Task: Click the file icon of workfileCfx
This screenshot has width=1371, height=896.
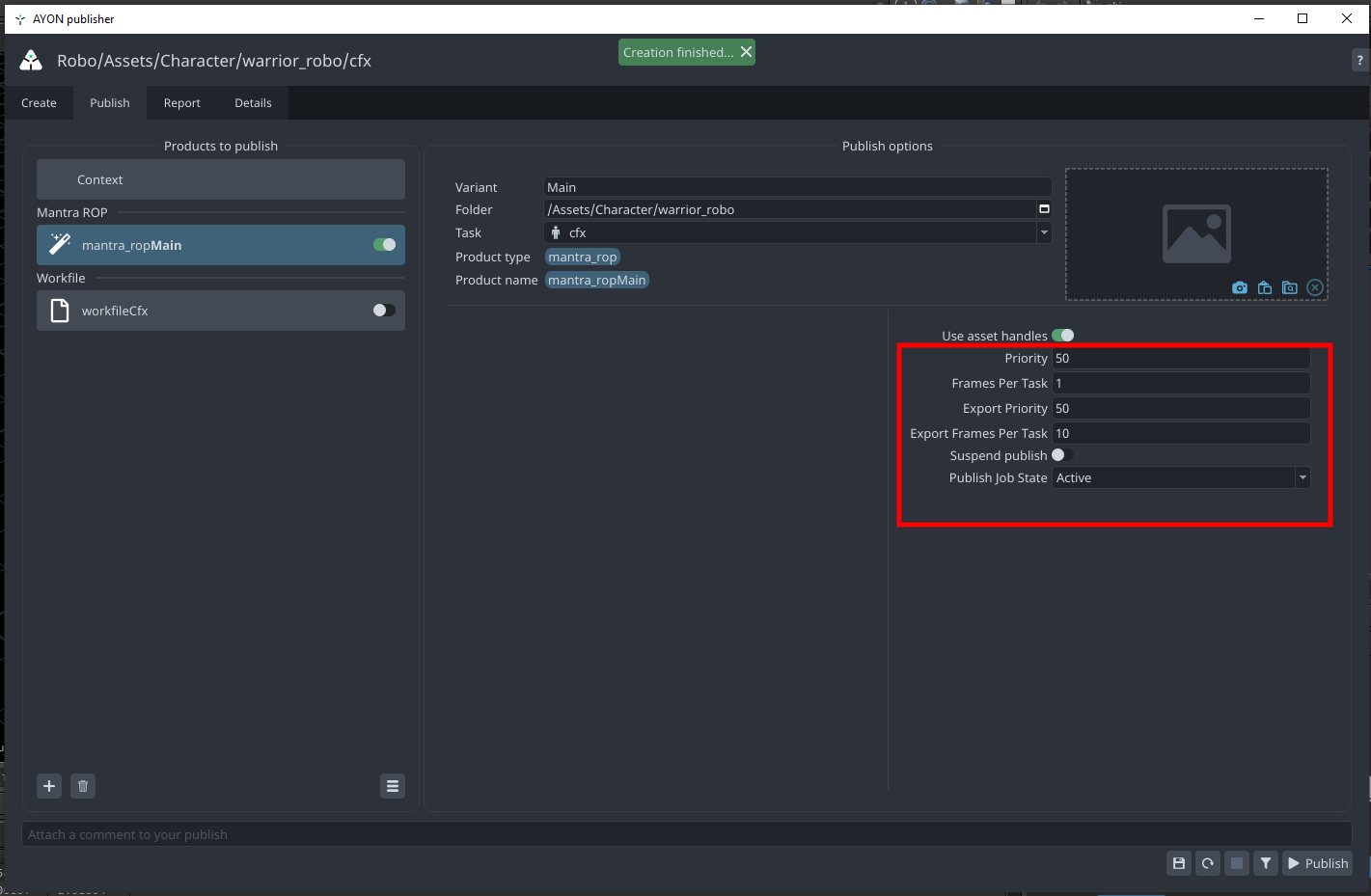Action: [x=60, y=311]
